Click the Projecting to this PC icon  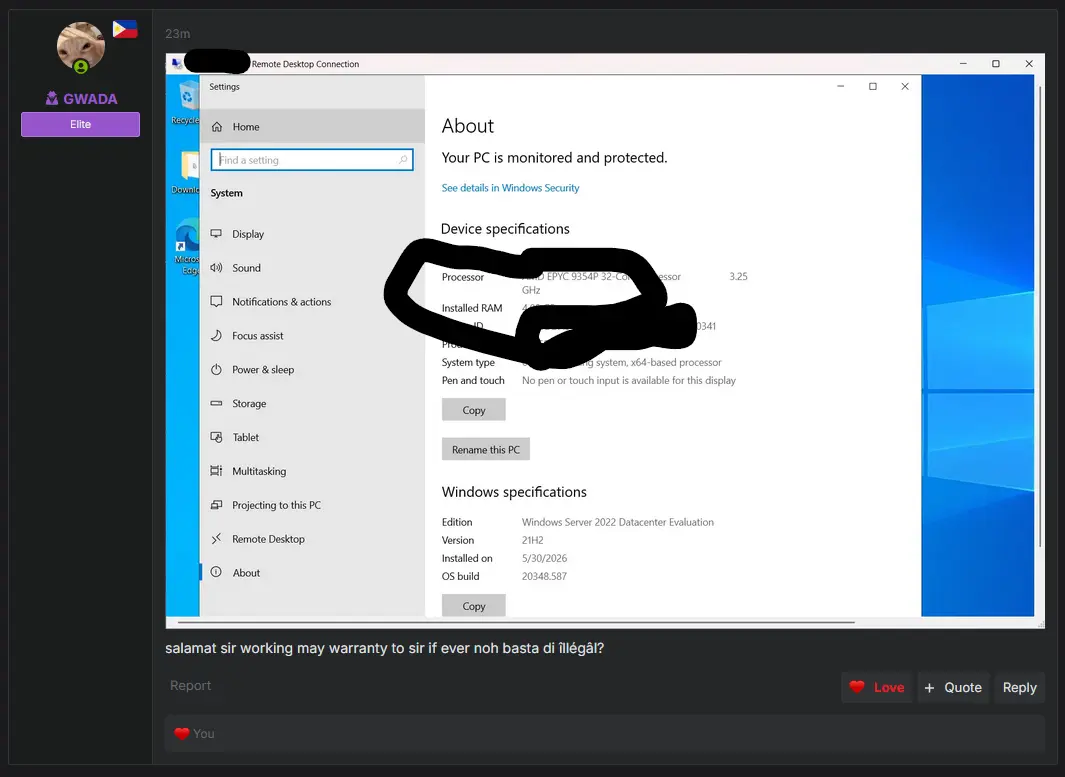[x=216, y=505]
